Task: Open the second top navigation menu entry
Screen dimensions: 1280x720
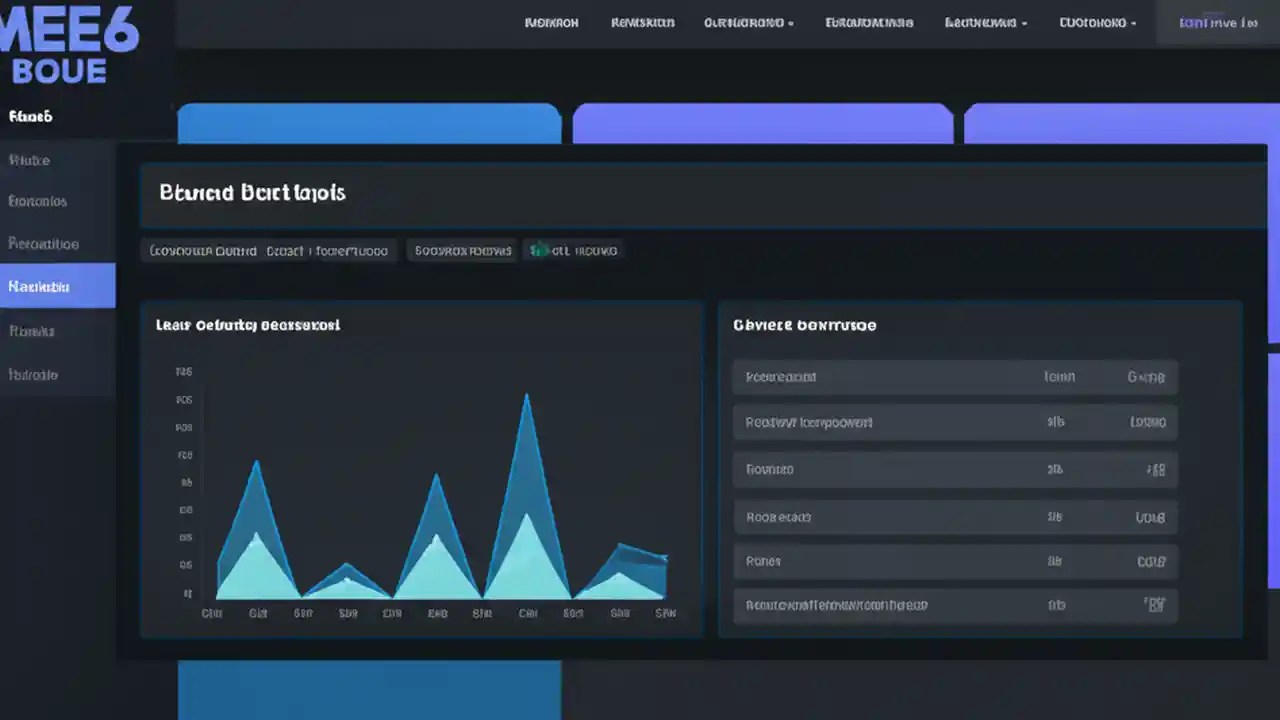Action: 642,22
